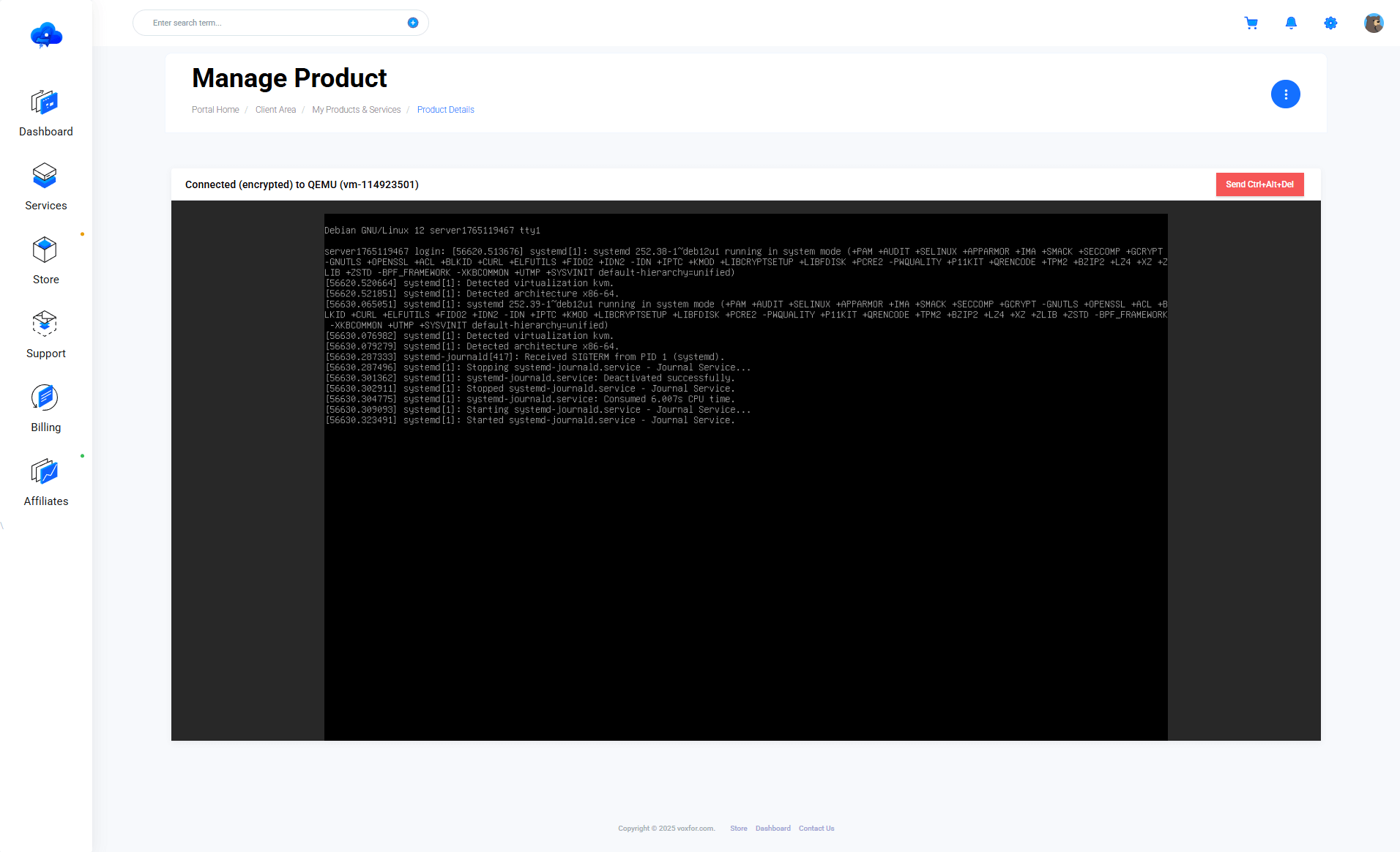
Task: Navigate to Portal Home breadcrumb
Action: [215, 109]
